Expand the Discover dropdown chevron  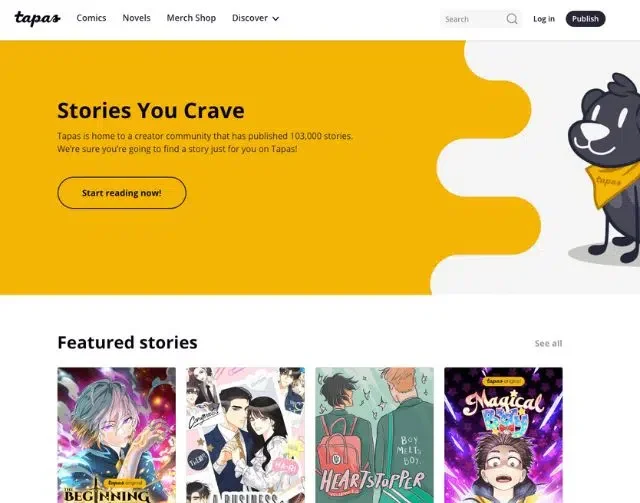pyautogui.click(x=276, y=19)
